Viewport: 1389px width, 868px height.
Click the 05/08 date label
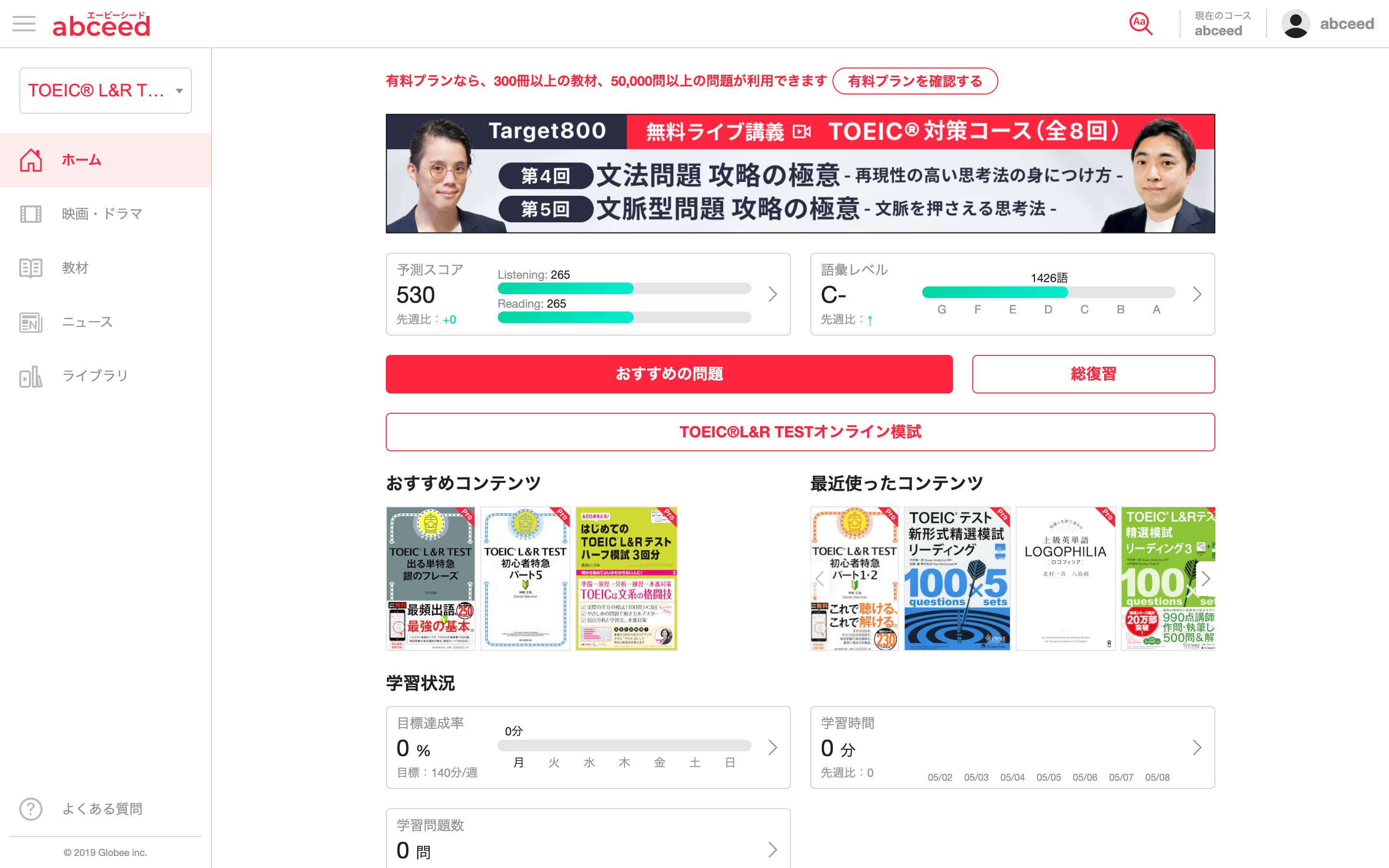[x=1157, y=777]
